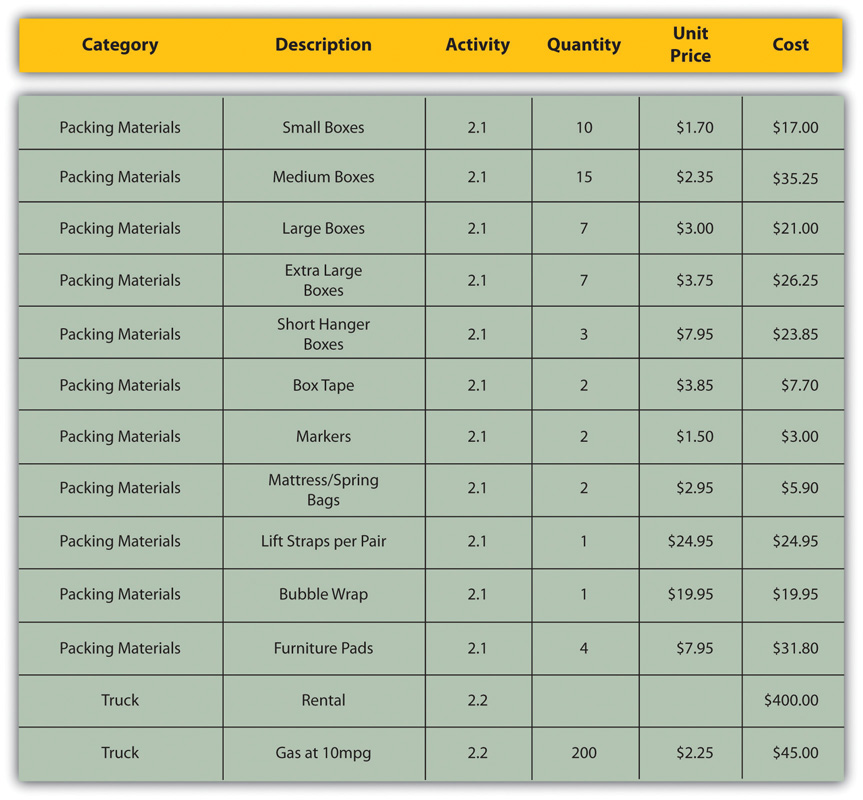The width and height of the screenshot is (863, 800).
Task: Click the quantity 200 cell
Action: pos(583,753)
